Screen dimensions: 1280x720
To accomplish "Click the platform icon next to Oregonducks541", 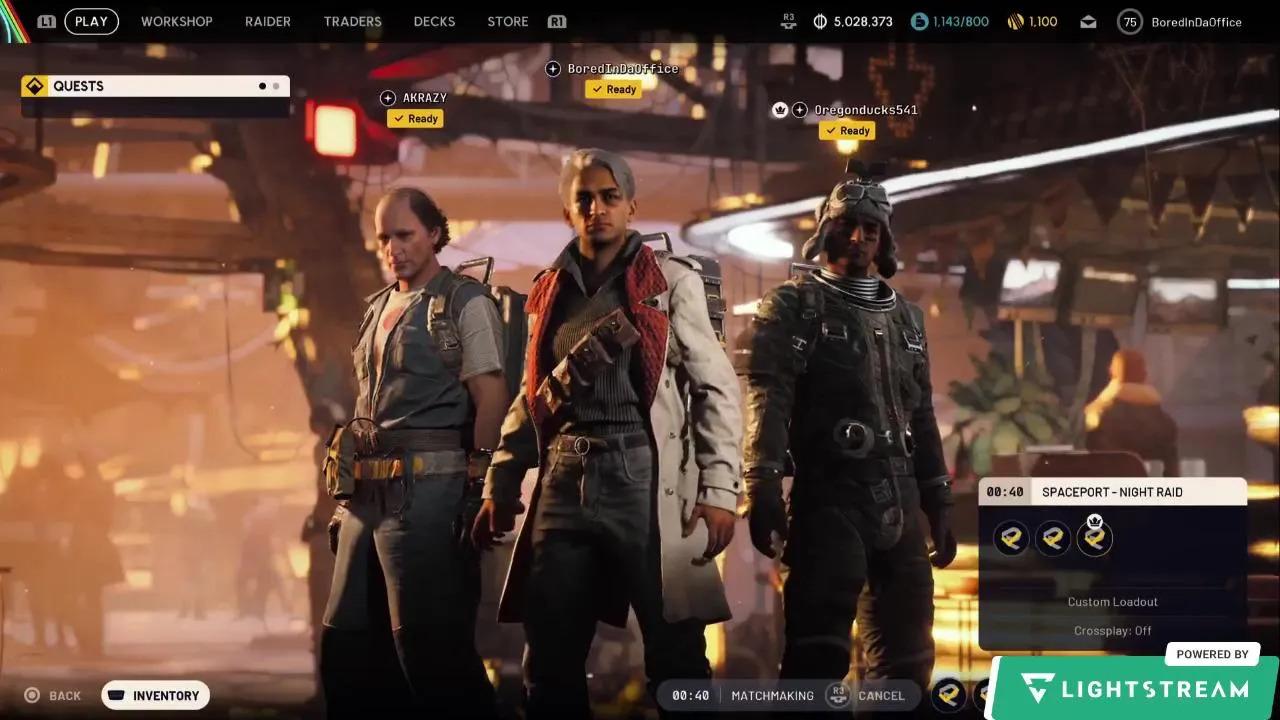I will point(800,110).
